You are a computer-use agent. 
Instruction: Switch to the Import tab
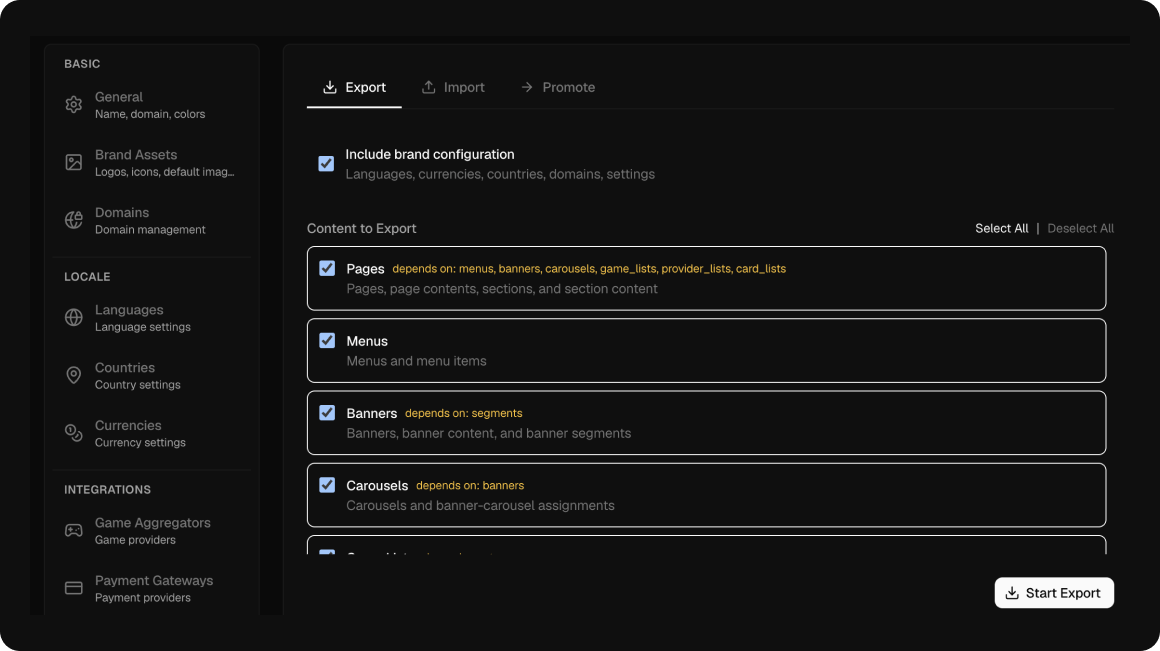coord(453,87)
